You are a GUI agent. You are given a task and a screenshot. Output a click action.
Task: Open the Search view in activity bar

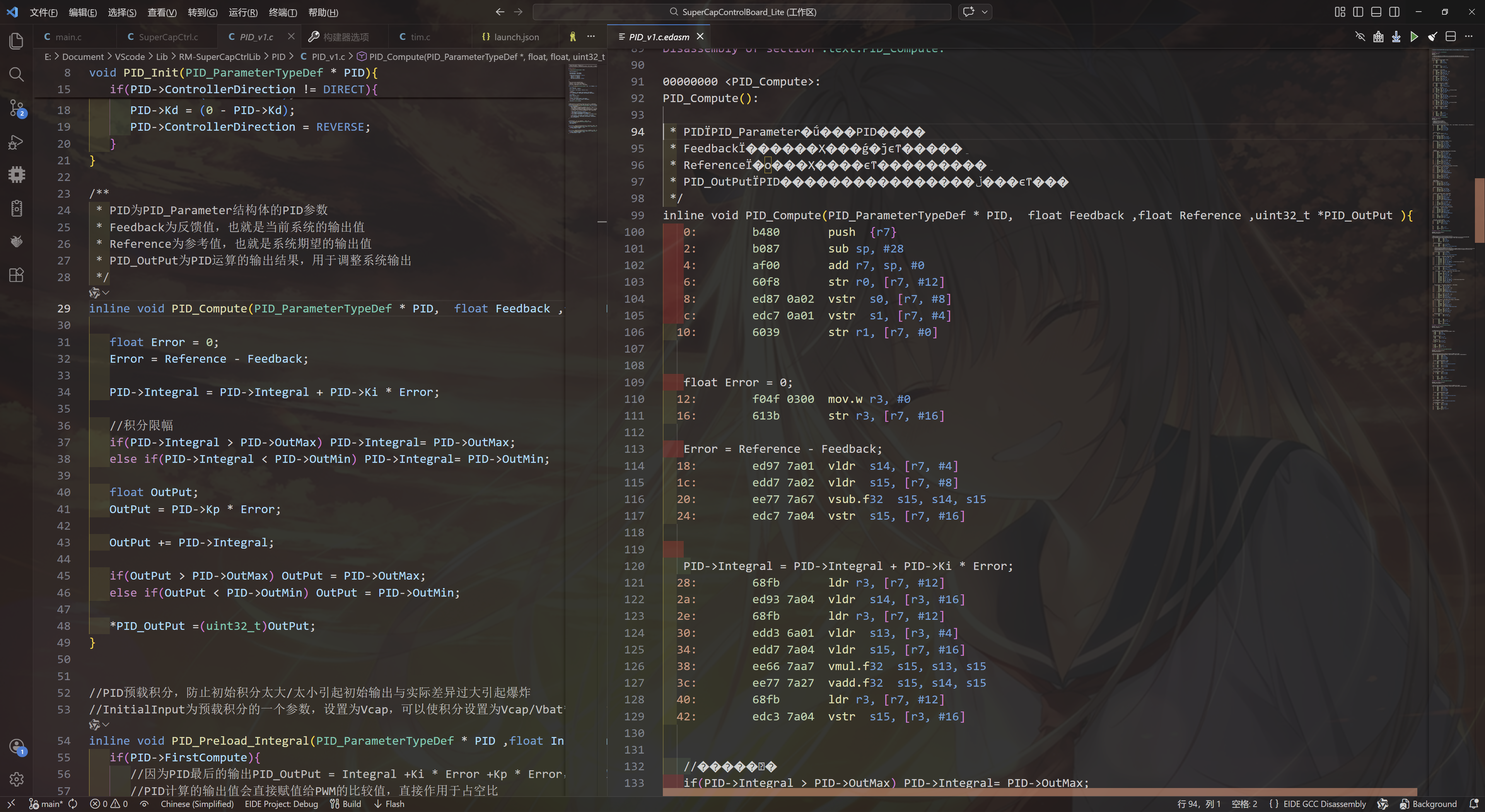pos(16,74)
